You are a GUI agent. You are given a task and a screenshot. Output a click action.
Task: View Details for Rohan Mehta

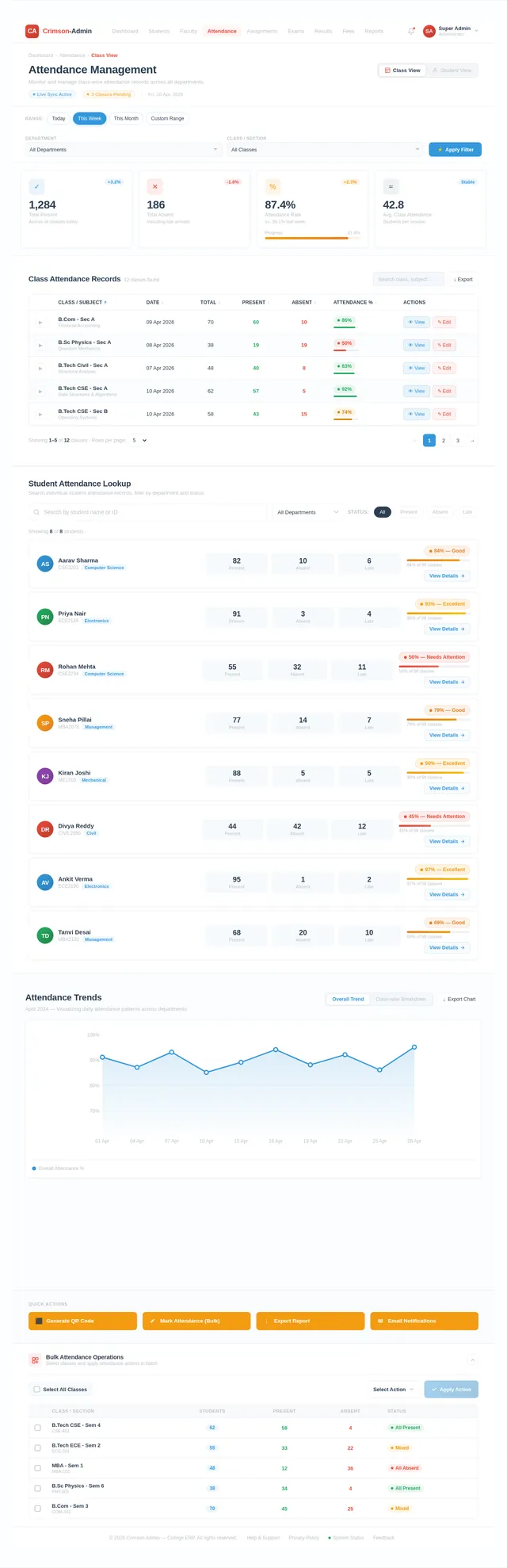click(447, 682)
